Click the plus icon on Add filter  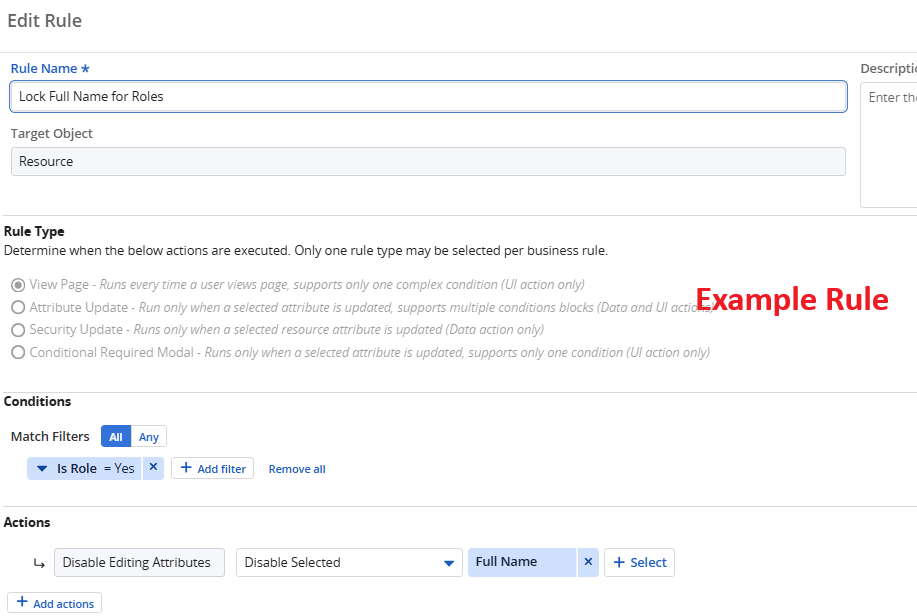coord(185,467)
